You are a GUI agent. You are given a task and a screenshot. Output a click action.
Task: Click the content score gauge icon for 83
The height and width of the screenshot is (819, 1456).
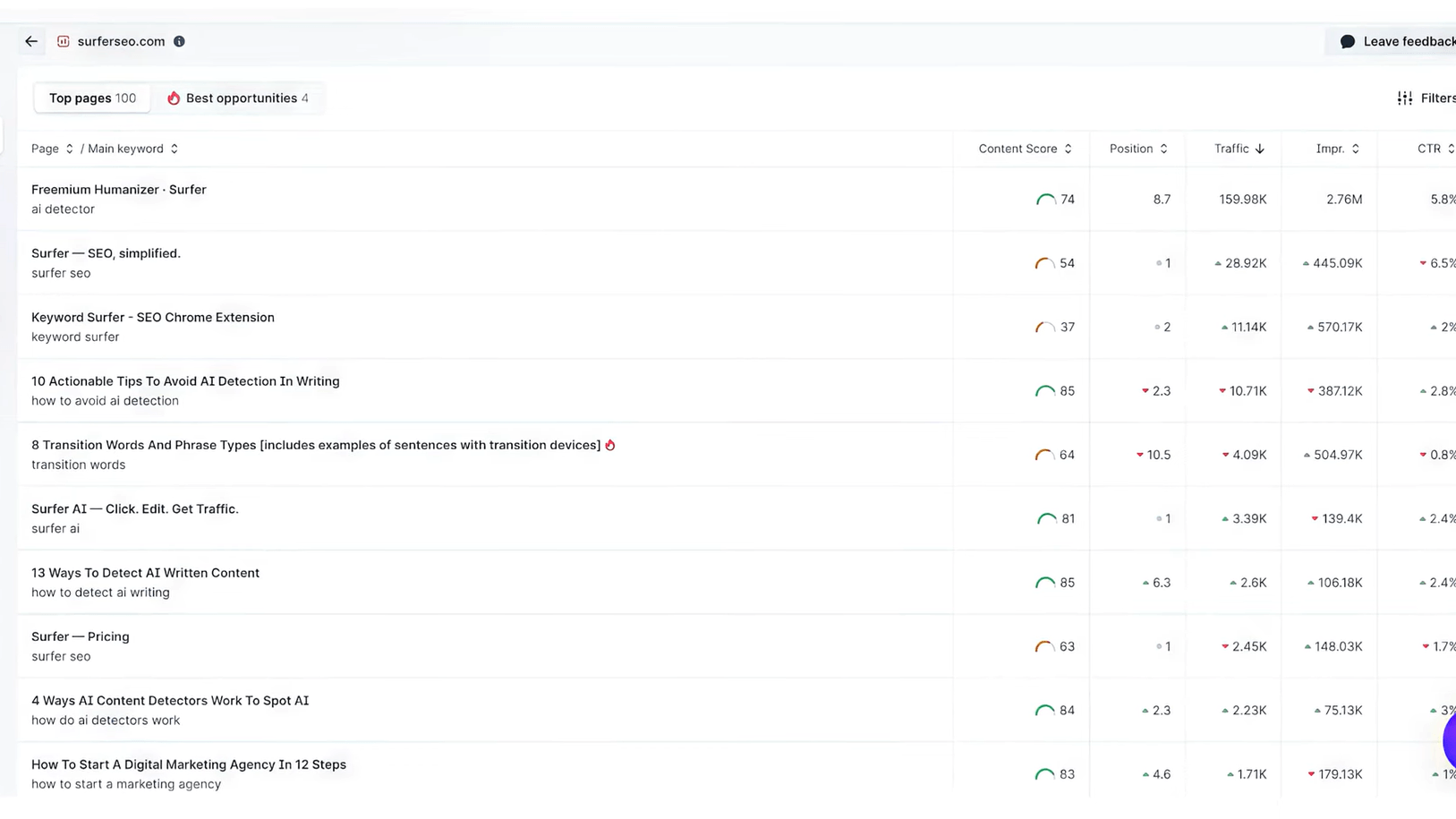(x=1044, y=774)
